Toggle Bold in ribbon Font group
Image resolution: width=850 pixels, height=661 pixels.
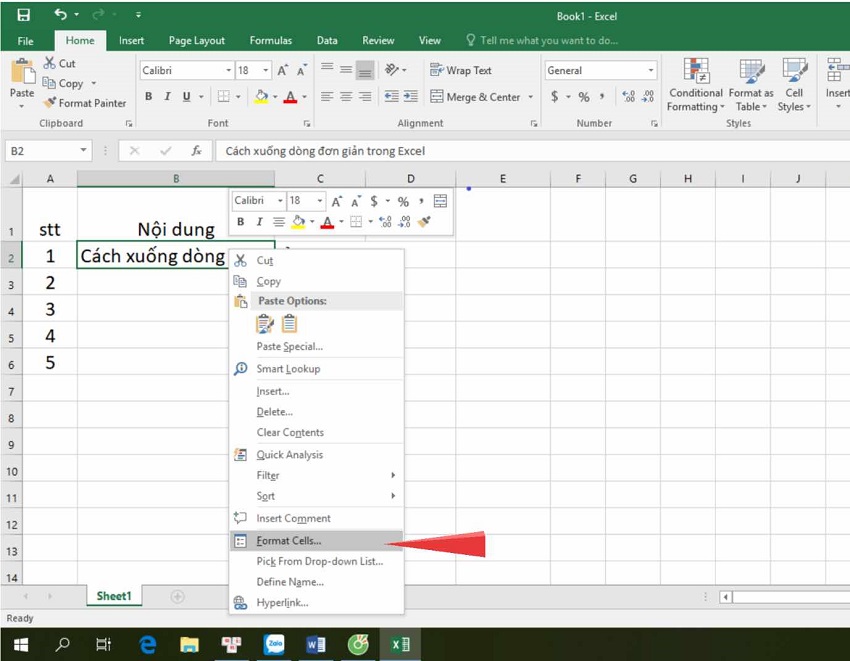[149, 97]
